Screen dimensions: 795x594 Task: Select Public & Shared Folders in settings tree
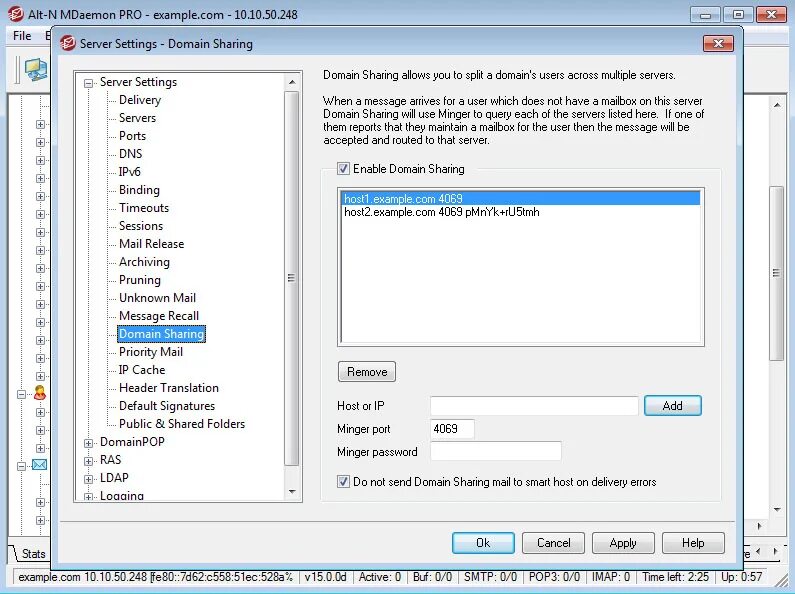tap(182, 424)
